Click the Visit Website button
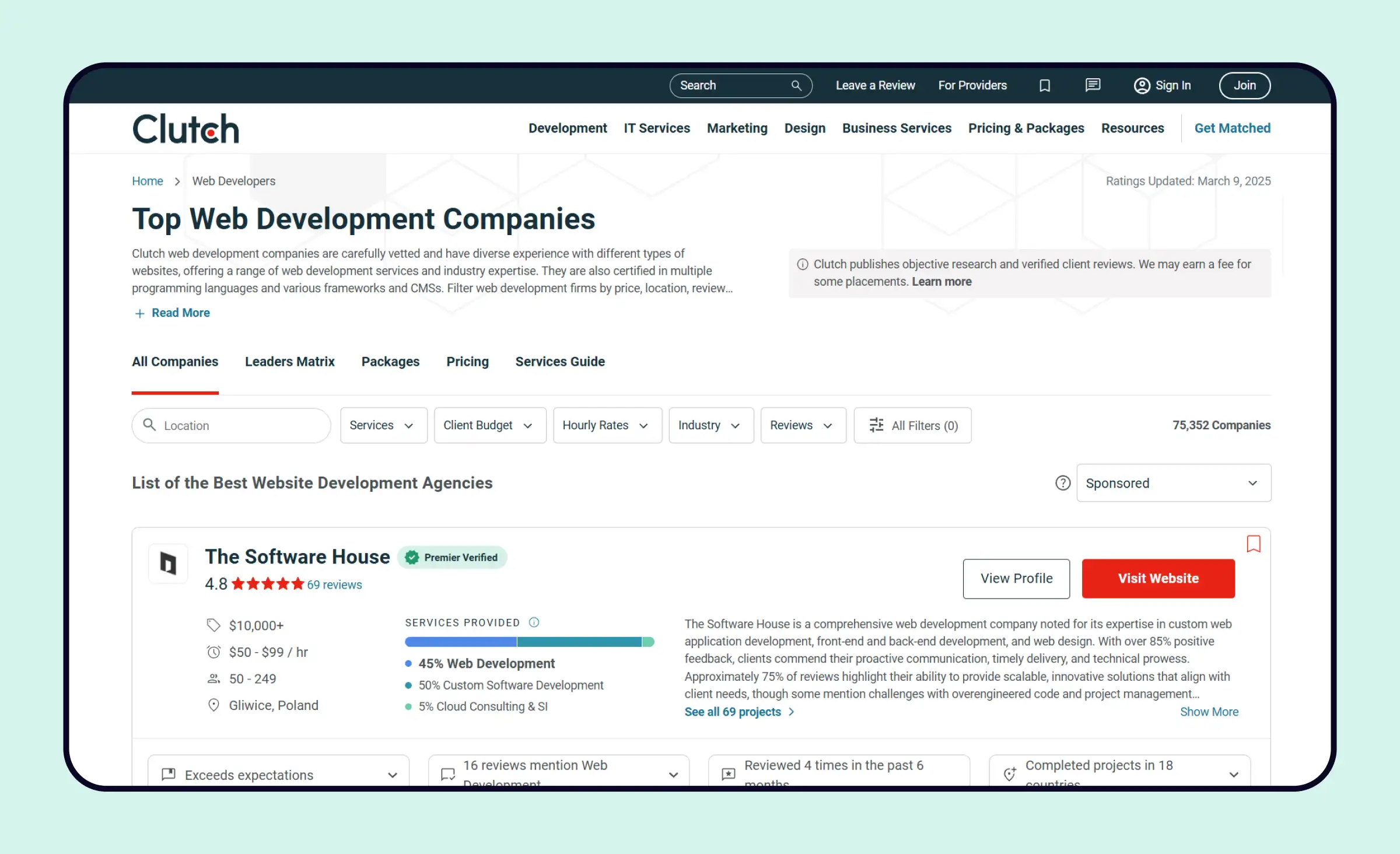This screenshot has width=1400, height=854. (1158, 579)
